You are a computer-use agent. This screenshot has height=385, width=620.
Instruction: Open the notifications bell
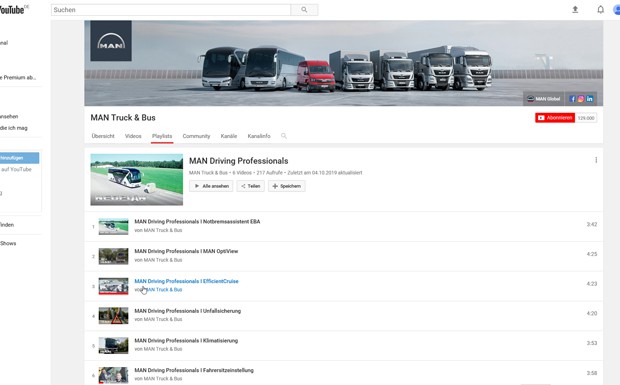tap(600, 10)
